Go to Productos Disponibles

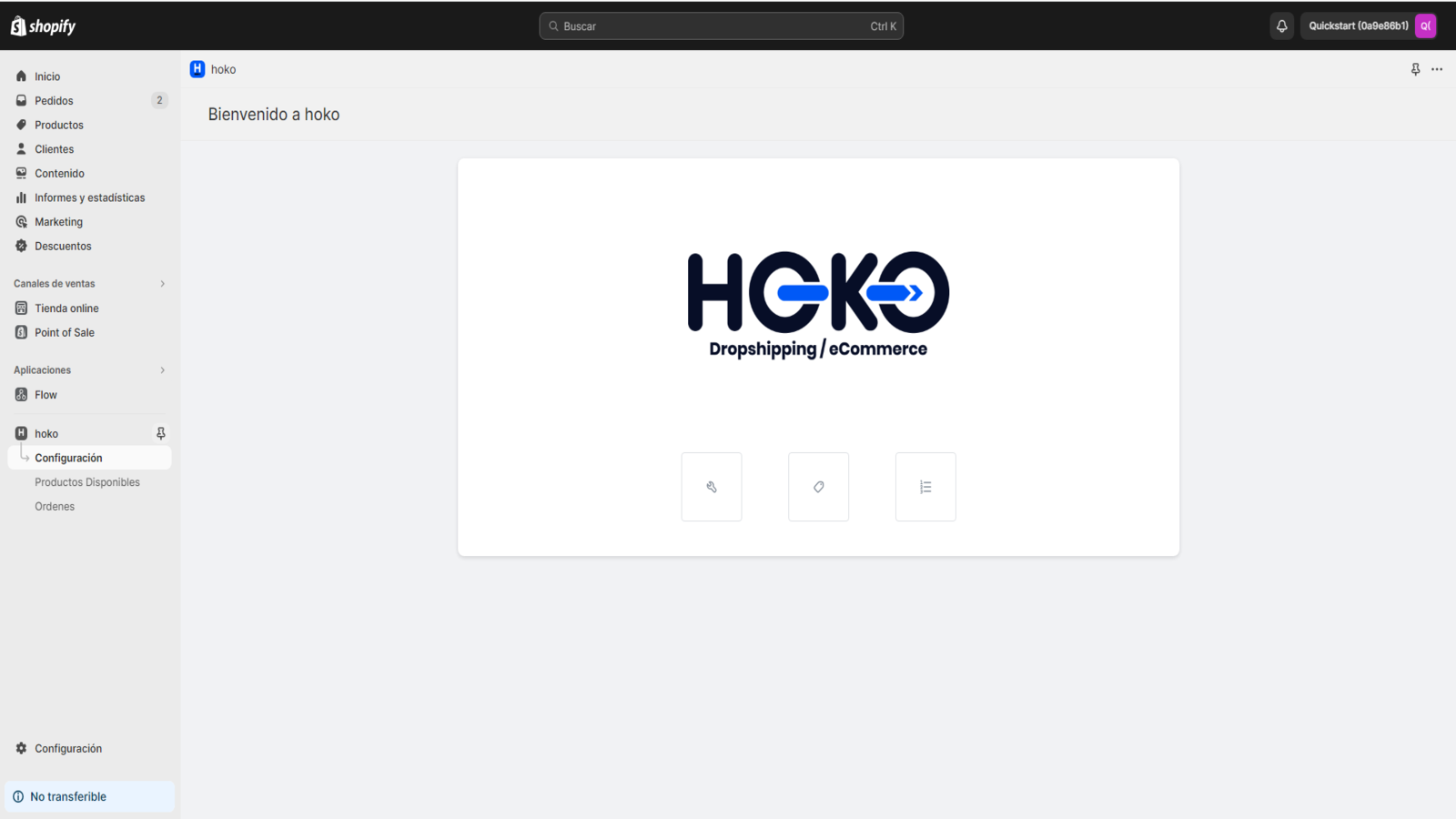point(87,482)
